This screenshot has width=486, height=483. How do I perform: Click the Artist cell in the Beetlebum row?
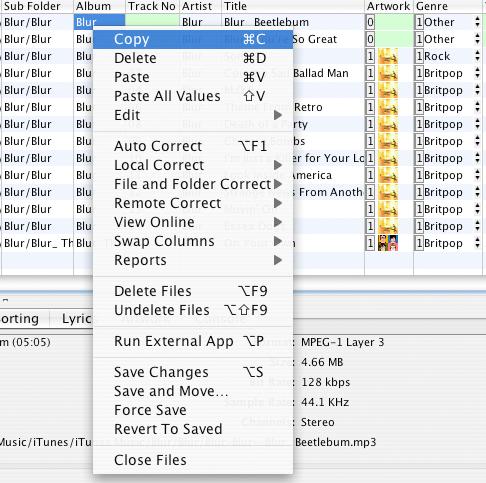pyautogui.click(x=201, y=22)
